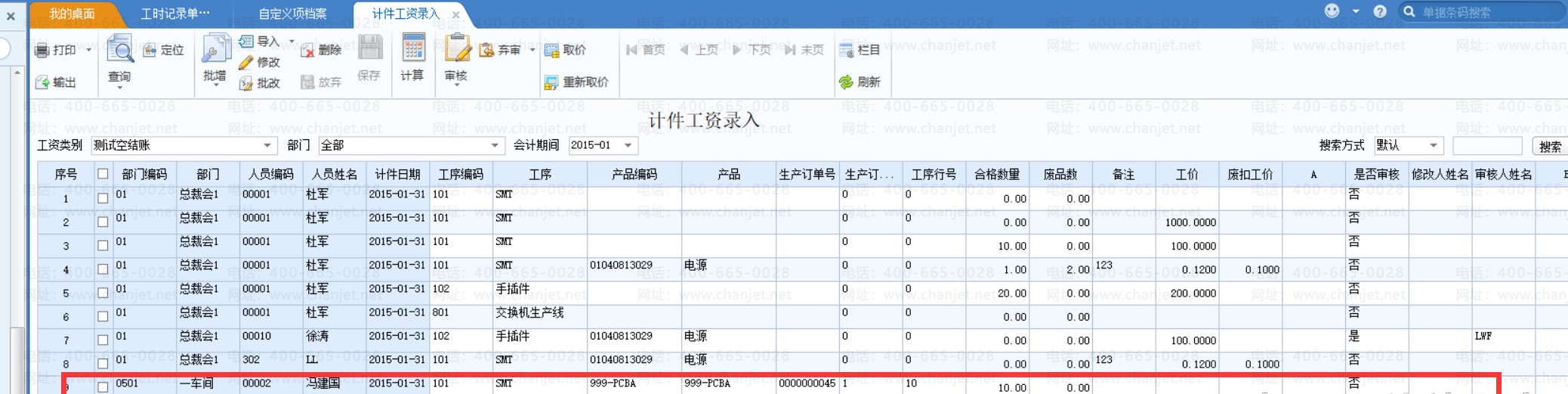
Task: Check the checkbox for row 1
Action: point(103,198)
